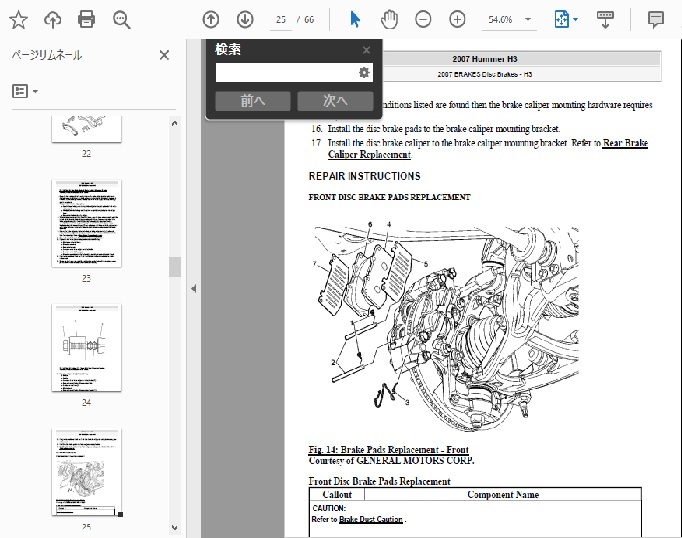Click the fit page view icon
Viewport: 682px width, 538px height.
(x=562, y=20)
